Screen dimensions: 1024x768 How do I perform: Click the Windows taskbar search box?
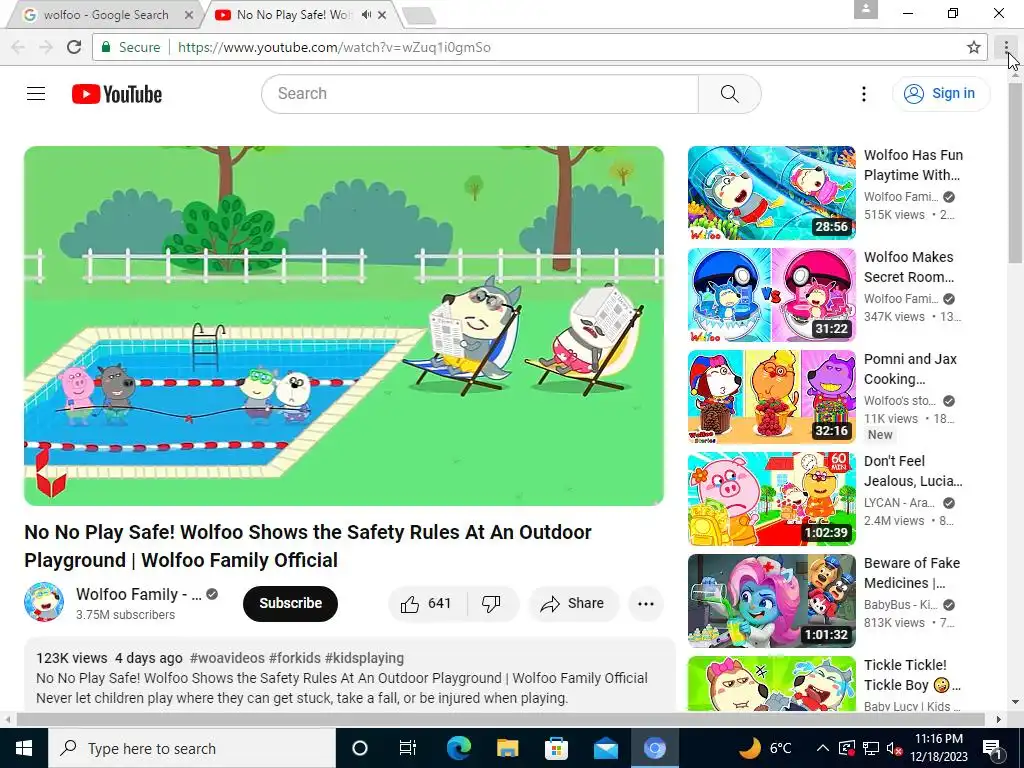[x=191, y=748]
